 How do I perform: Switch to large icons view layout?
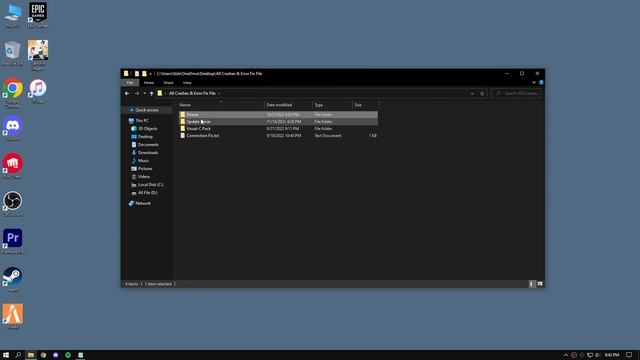click(x=540, y=284)
